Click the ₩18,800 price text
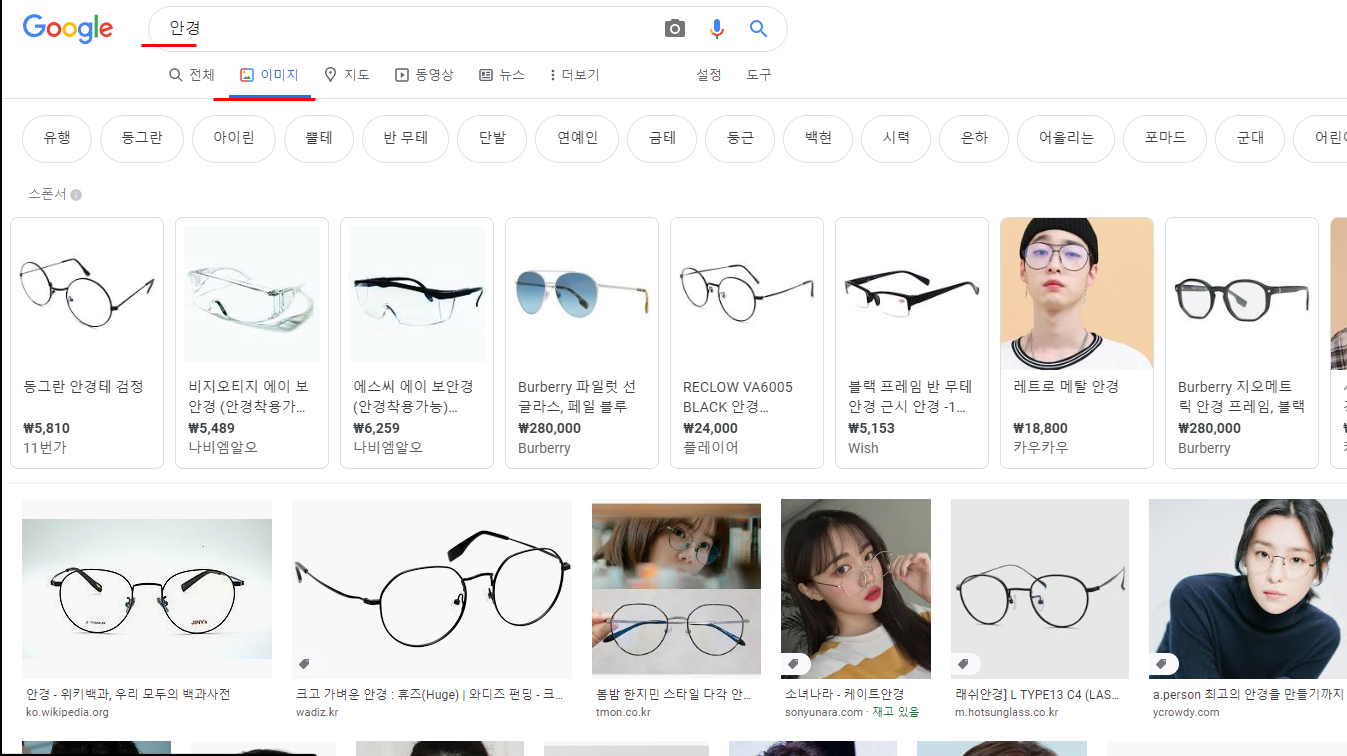Image resolution: width=1347 pixels, height=756 pixels. 1040,428
